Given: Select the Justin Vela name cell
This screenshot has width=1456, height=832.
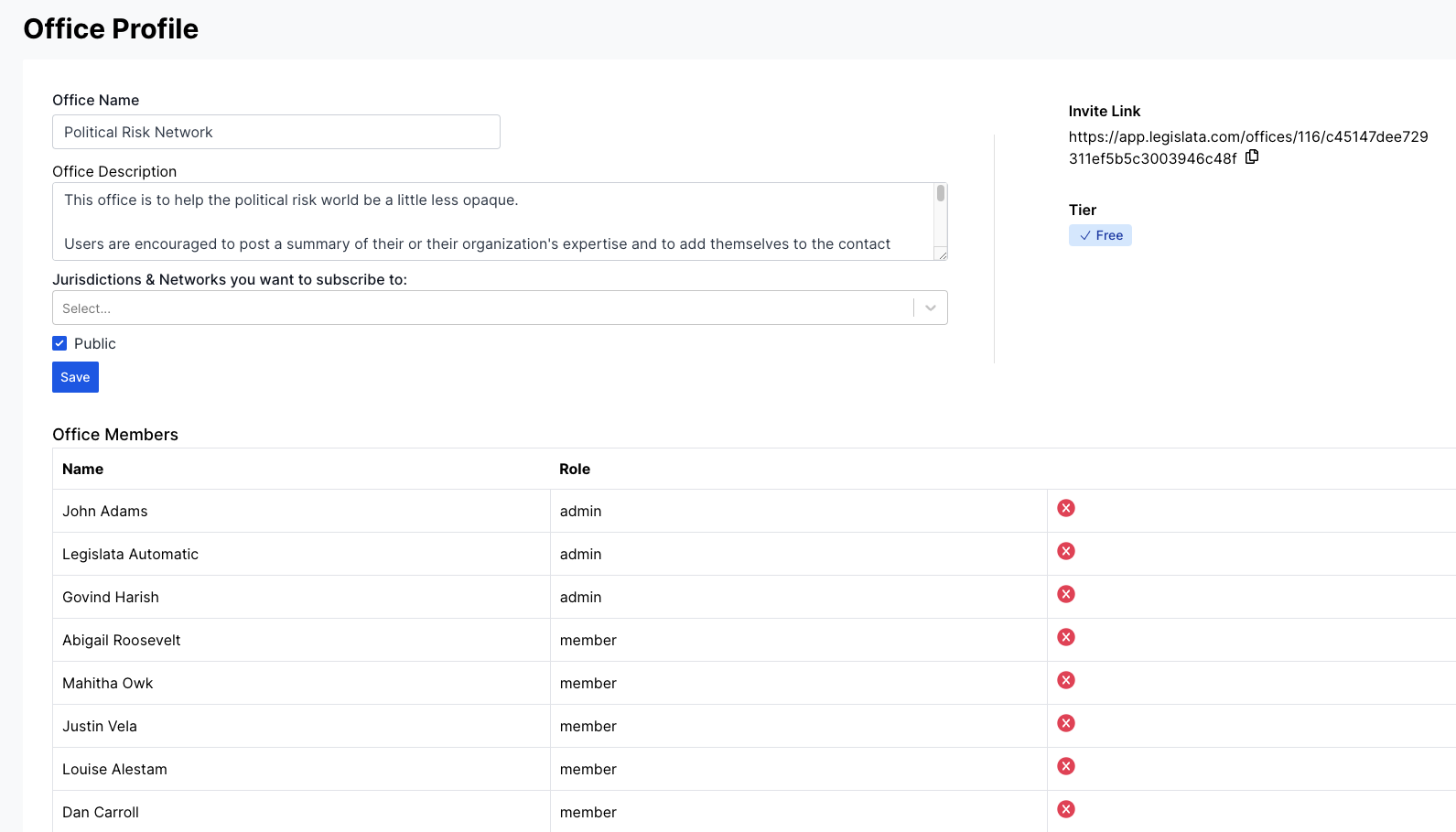Looking at the screenshot, I should click(301, 726).
